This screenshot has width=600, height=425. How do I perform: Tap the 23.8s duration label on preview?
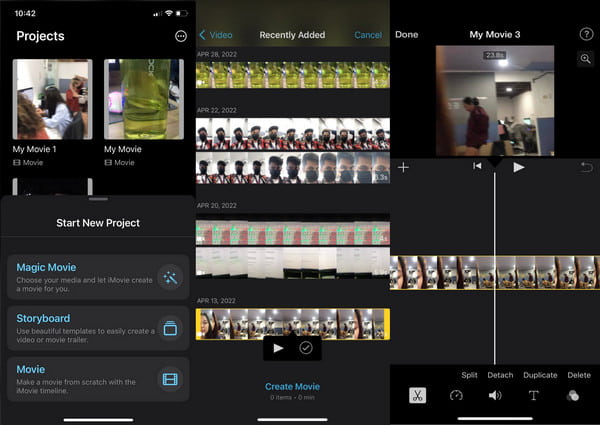tap(495, 55)
